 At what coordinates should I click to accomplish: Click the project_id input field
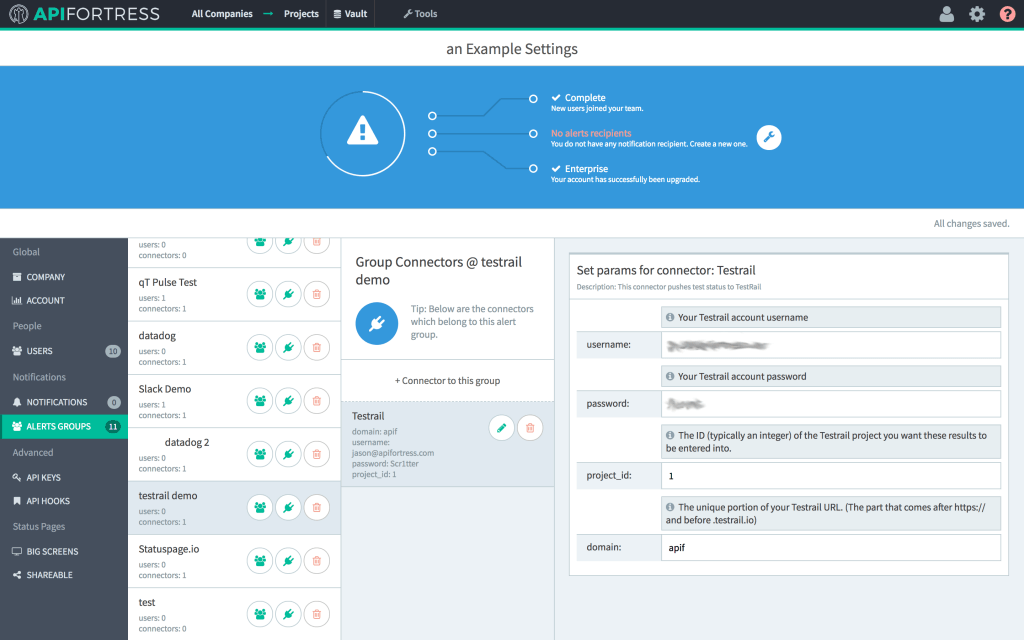click(x=830, y=476)
